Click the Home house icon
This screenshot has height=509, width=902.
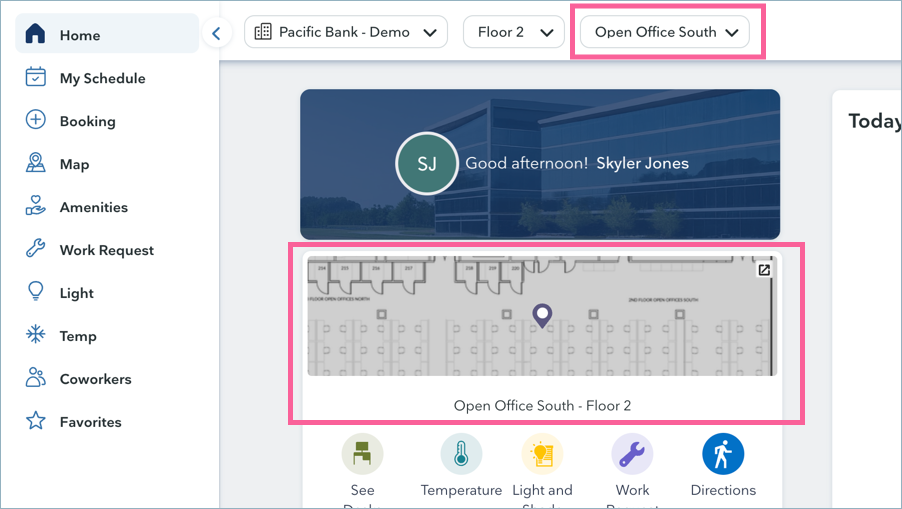(x=36, y=33)
